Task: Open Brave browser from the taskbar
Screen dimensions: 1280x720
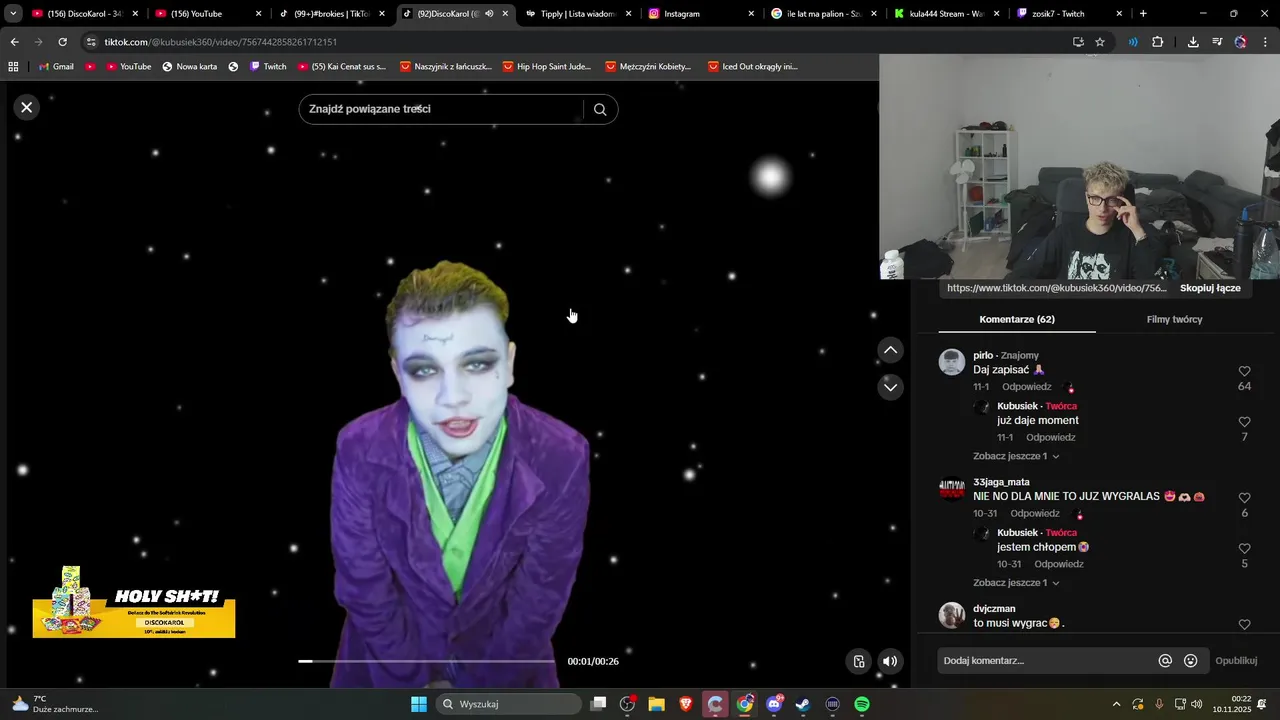Action: coord(686,704)
